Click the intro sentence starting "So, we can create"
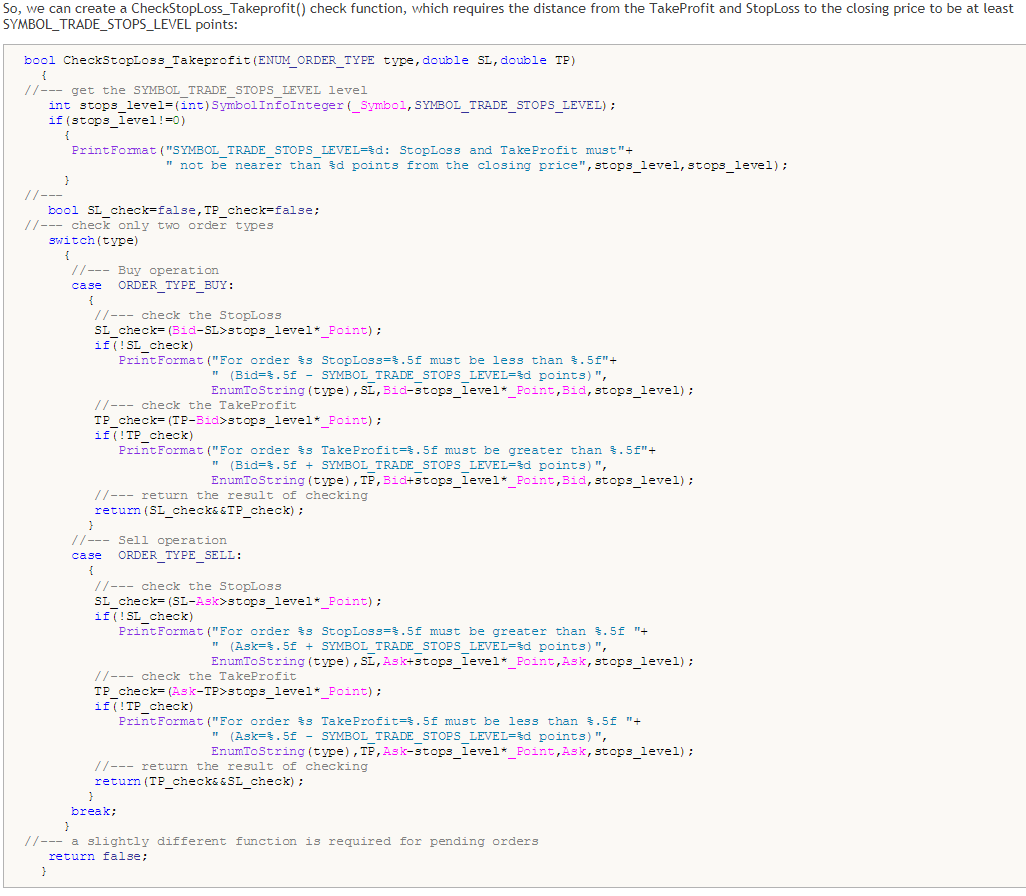Image resolution: width=1026 pixels, height=896 pixels. coord(508,16)
